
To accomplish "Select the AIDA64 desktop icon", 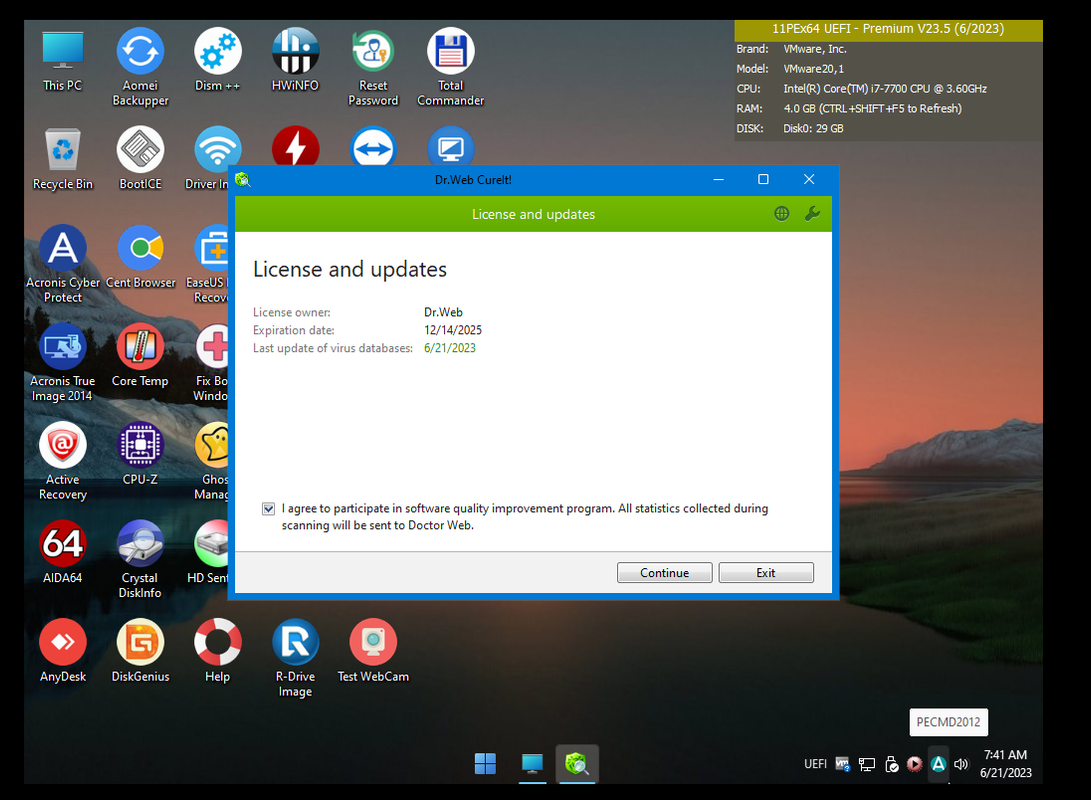I will [x=63, y=554].
